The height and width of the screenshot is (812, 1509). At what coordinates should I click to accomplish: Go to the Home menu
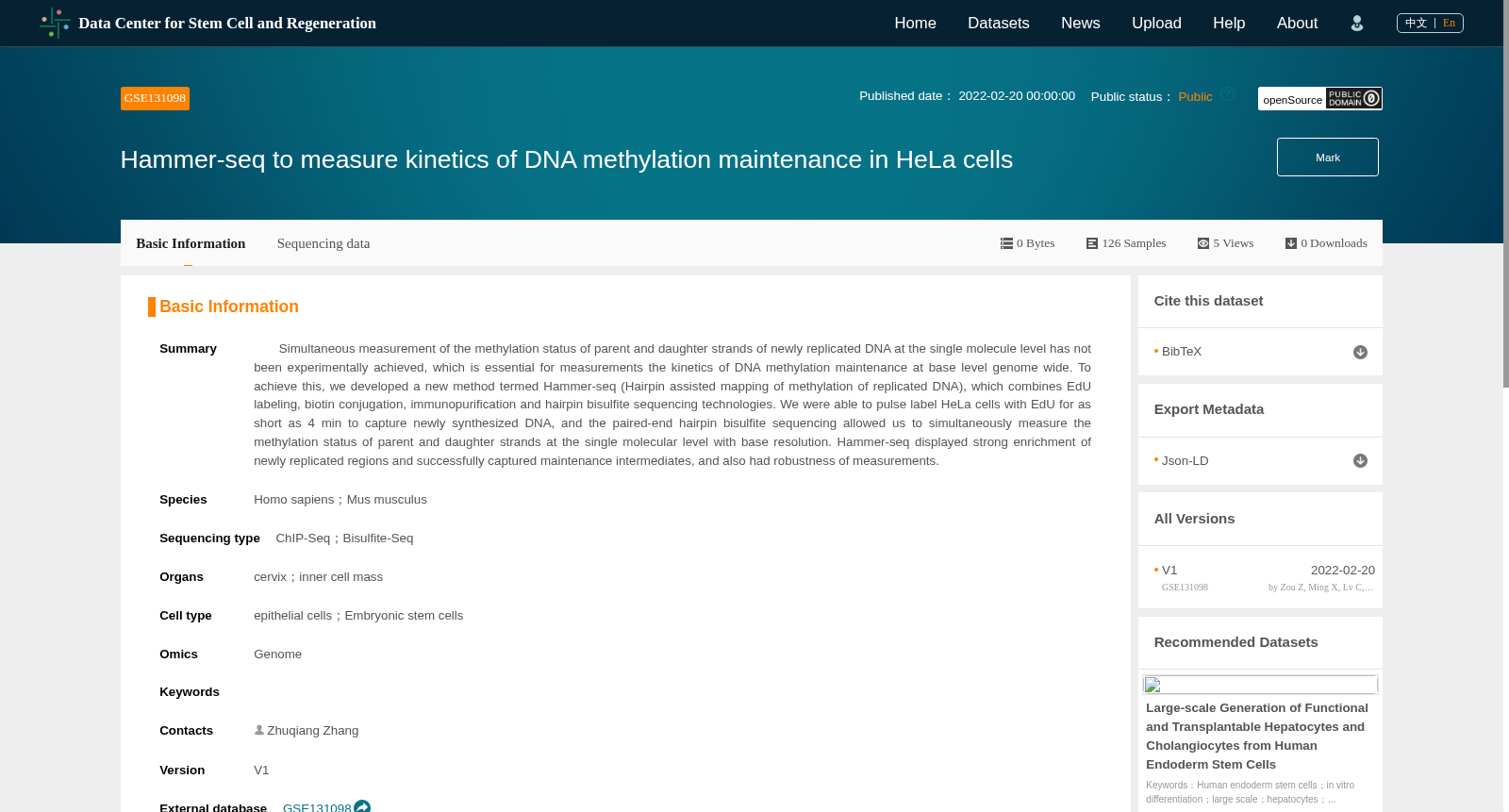[x=915, y=23]
